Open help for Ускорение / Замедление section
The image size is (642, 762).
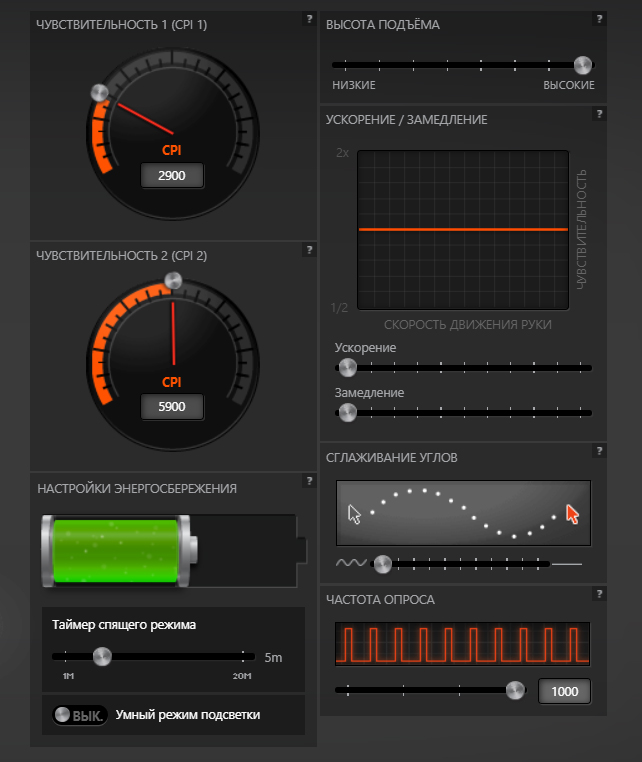point(599,114)
